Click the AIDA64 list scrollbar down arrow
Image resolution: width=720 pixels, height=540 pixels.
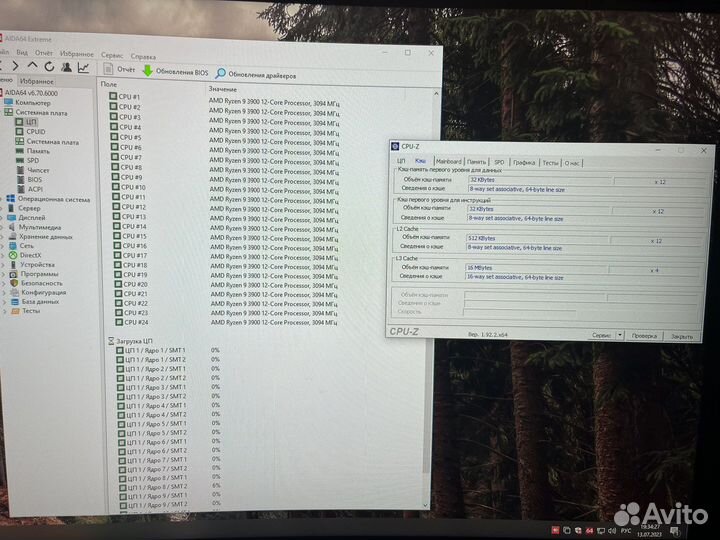point(425,505)
